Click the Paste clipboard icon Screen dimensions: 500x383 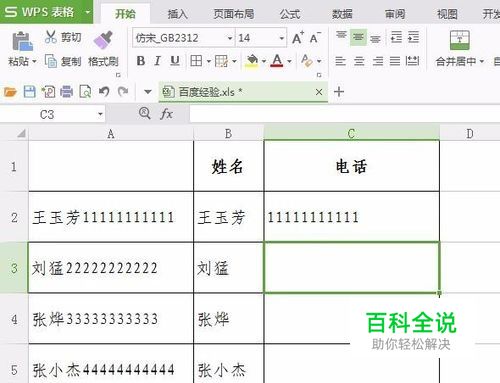pos(22,41)
